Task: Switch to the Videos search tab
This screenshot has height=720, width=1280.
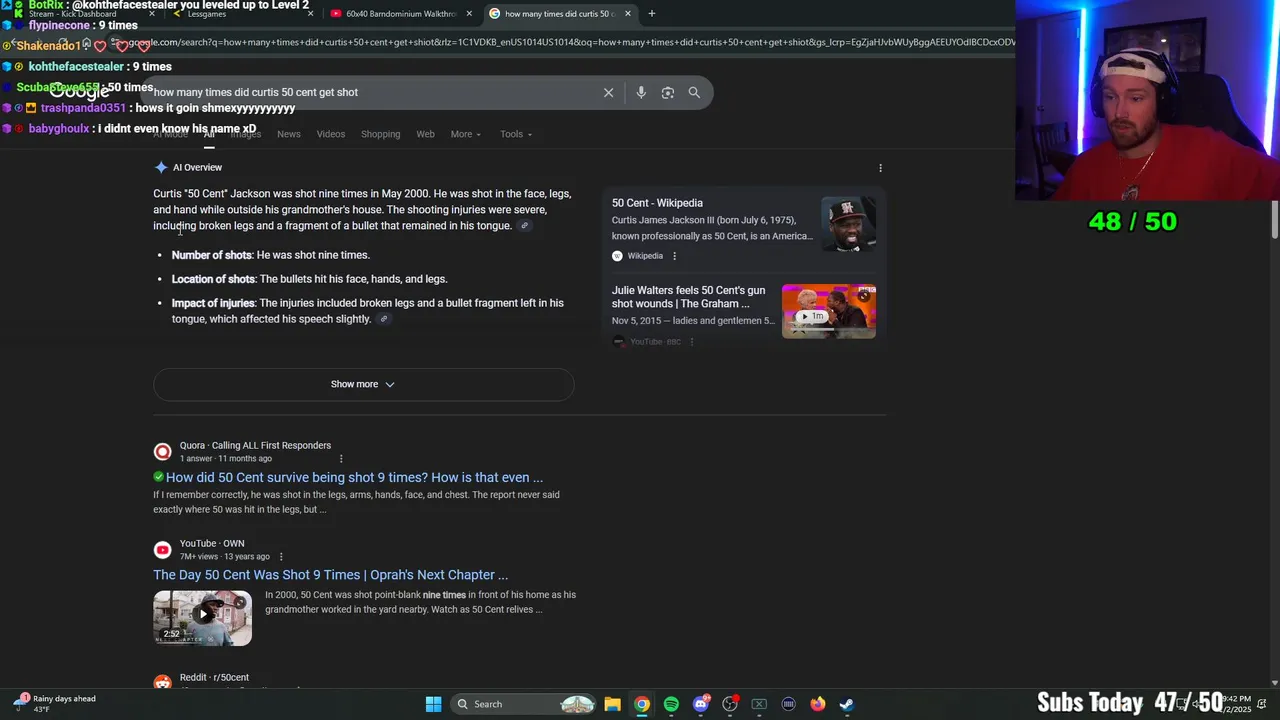Action: click(x=331, y=134)
